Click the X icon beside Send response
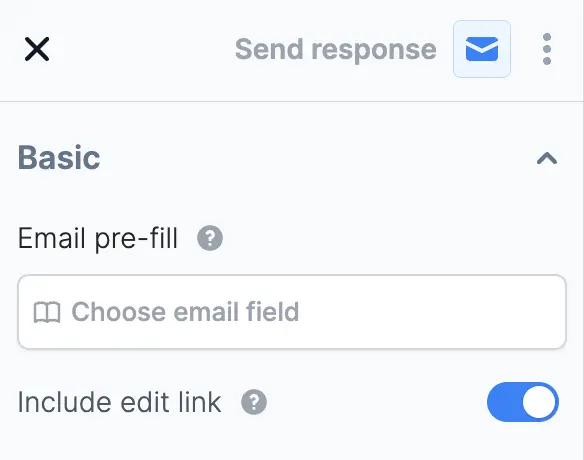Image resolution: width=584 pixels, height=460 pixels. pos(37,49)
